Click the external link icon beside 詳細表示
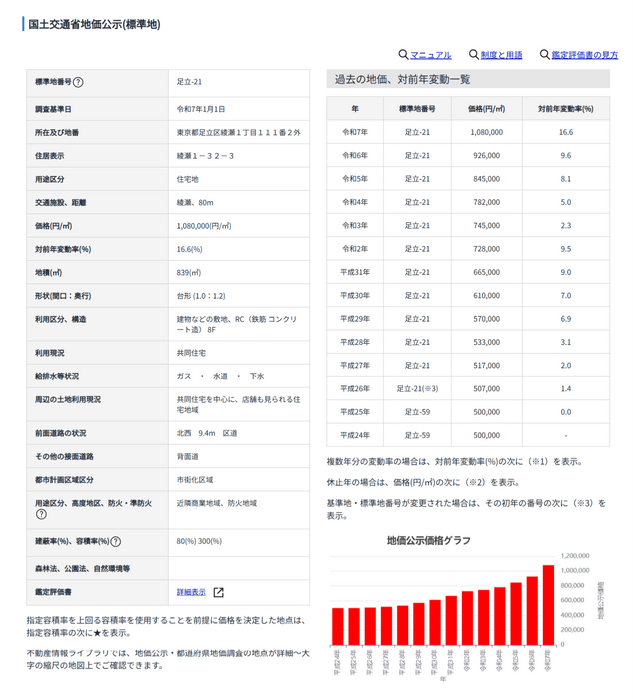This screenshot has width=633, height=700. [218, 592]
